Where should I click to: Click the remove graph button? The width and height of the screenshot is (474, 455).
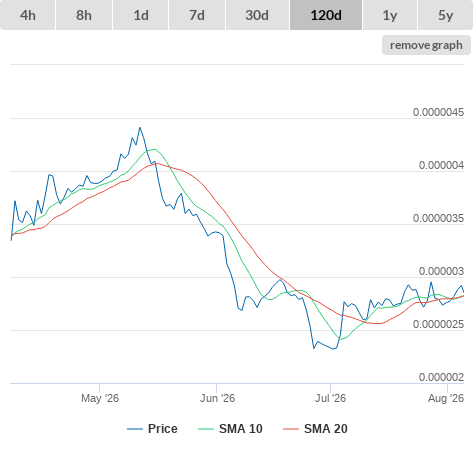[426, 45]
